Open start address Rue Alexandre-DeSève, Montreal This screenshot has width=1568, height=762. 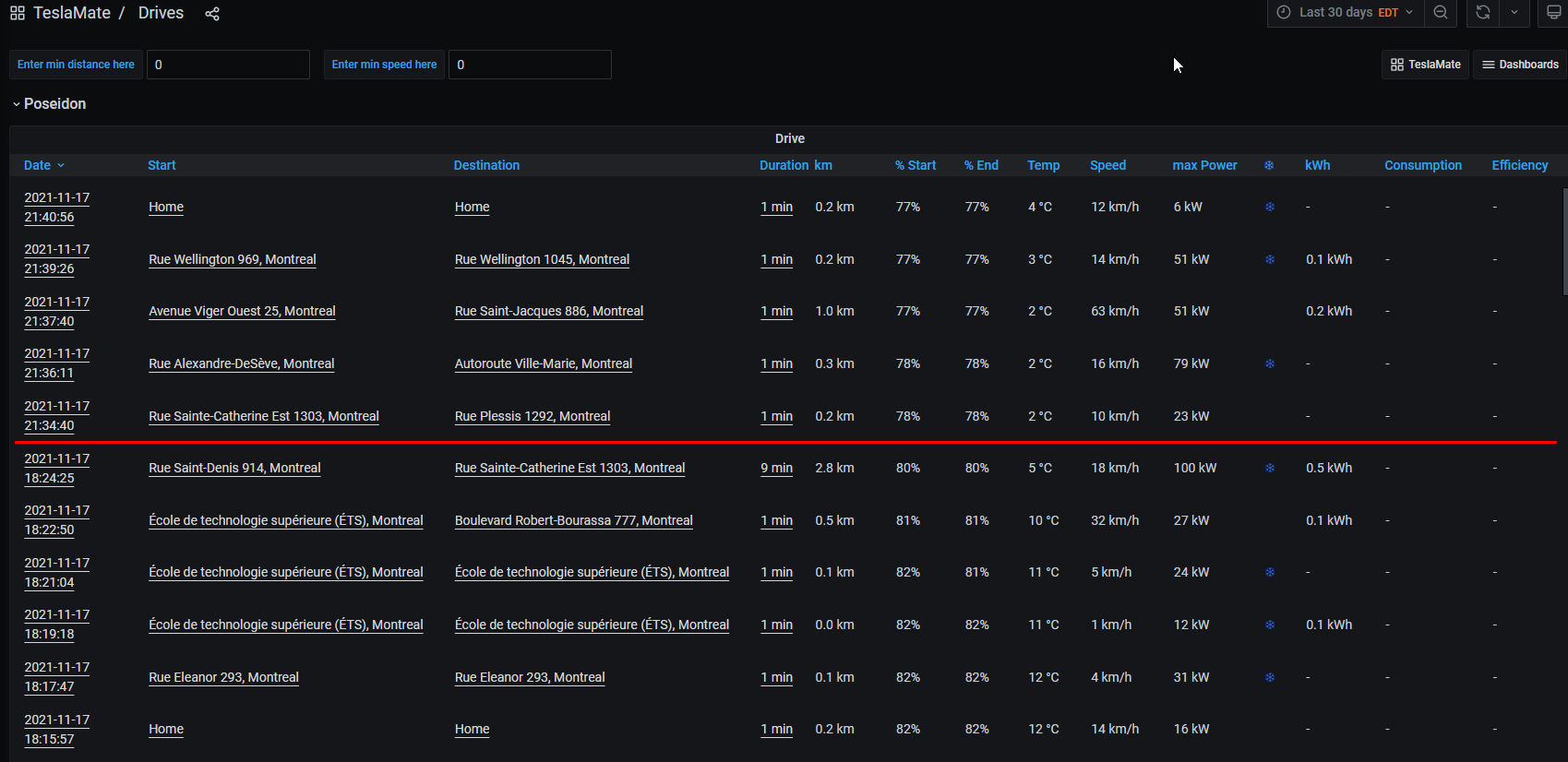[242, 363]
